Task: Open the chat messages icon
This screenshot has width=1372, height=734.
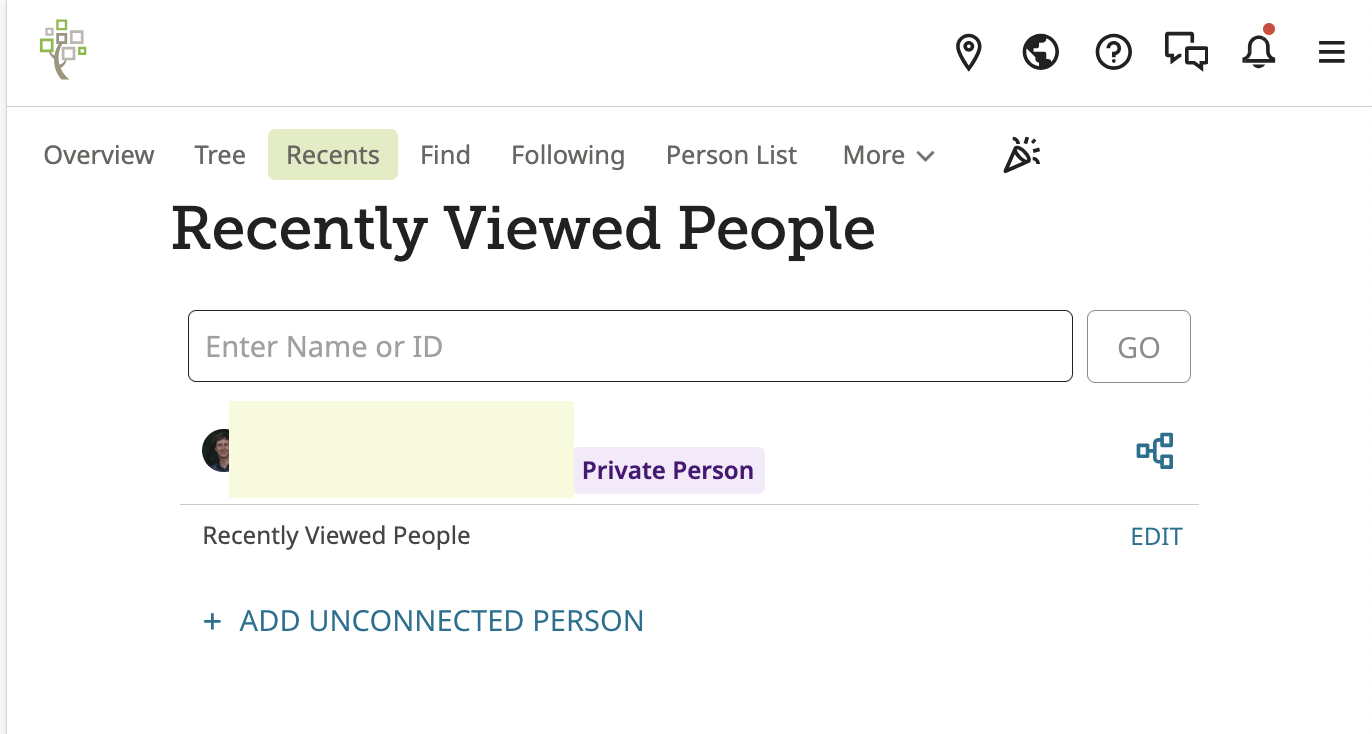Action: coord(1186,51)
